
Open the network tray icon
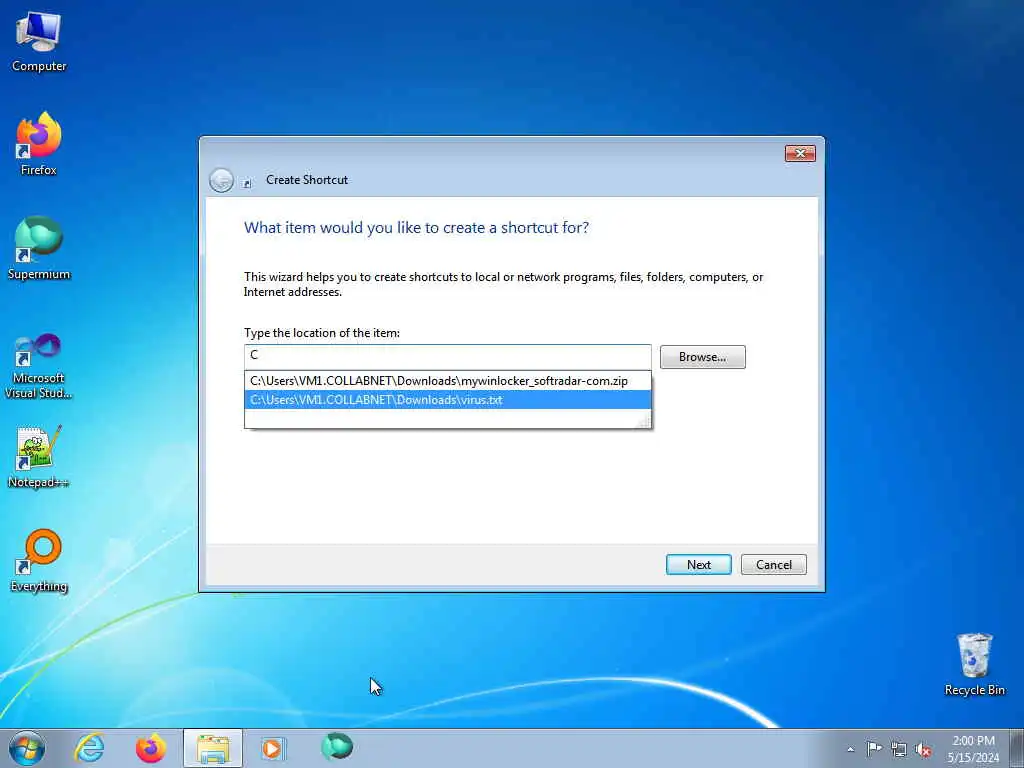(x=899, y=749)
